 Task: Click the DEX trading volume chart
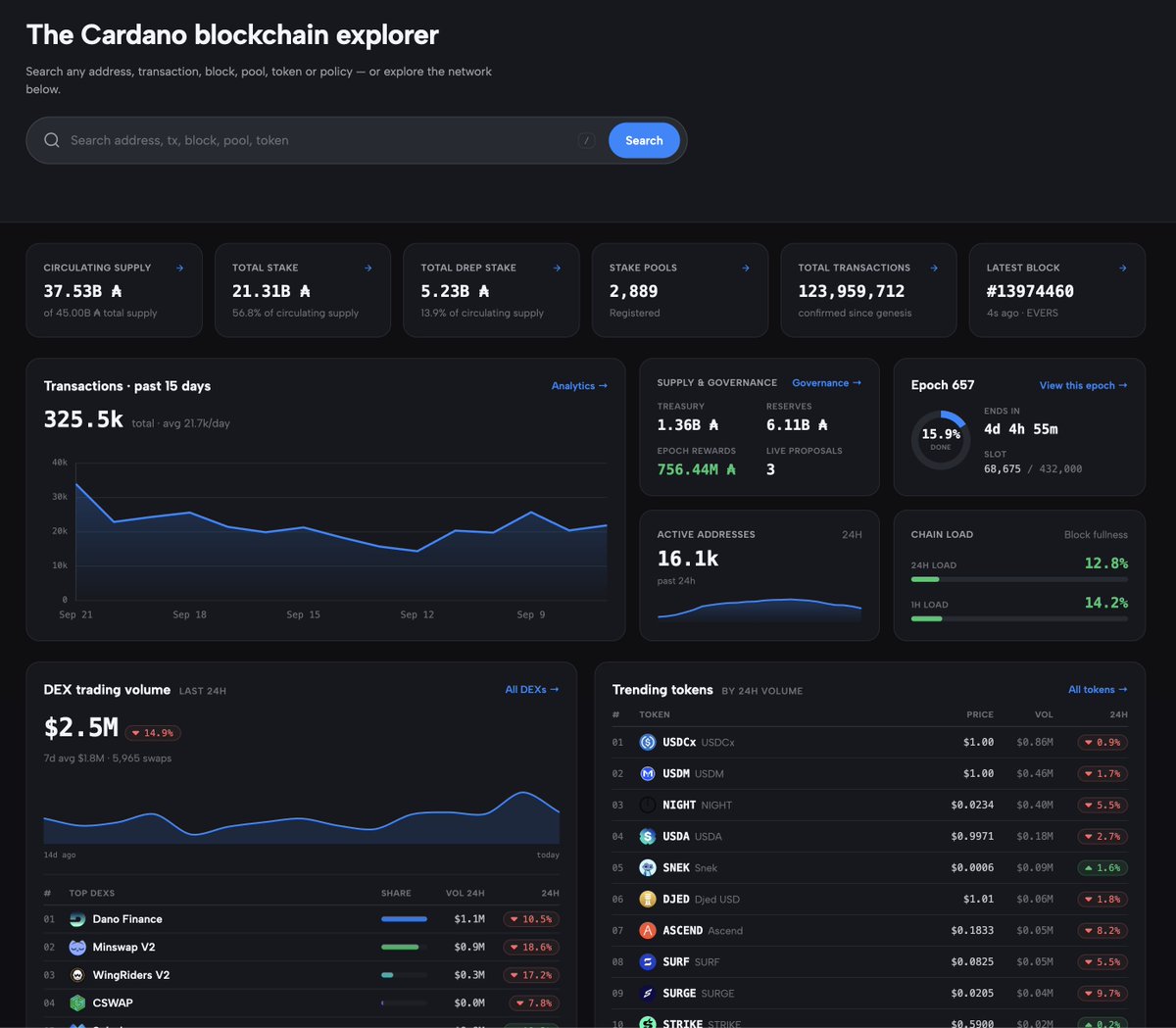pos(302,817)
